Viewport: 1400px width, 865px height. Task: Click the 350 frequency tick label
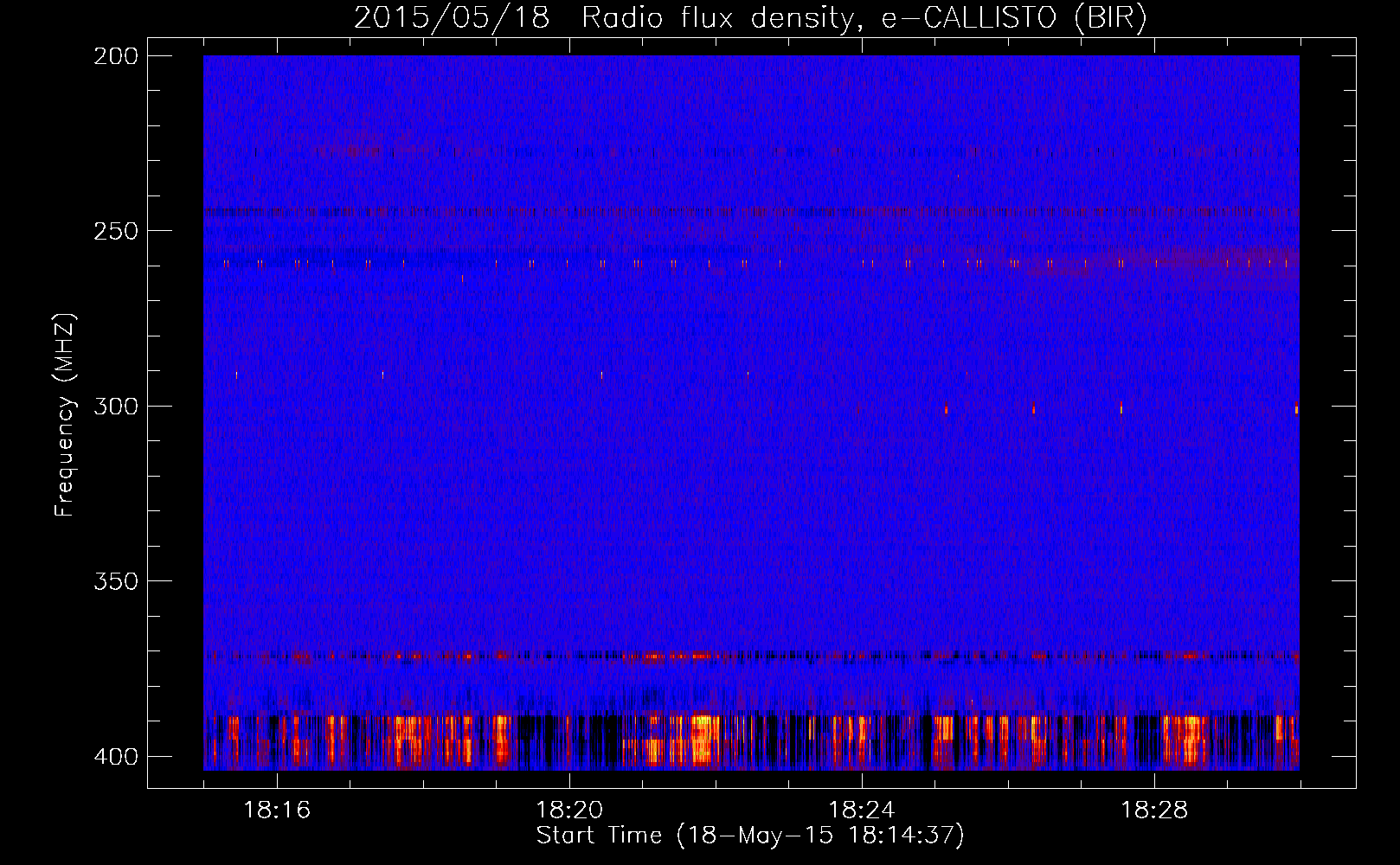pyautogui.click(x=116, y=580)
